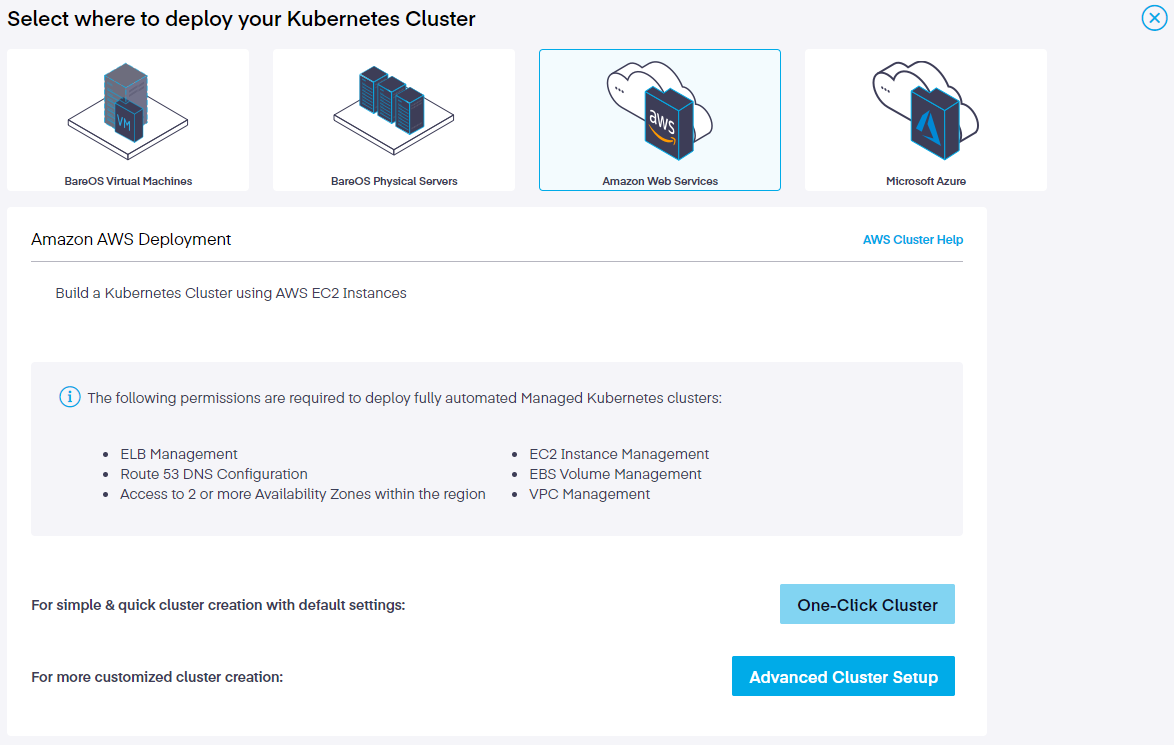
Task: Click the BareOS Virtual Machines server illustration
Action: (x=127, y=104)
